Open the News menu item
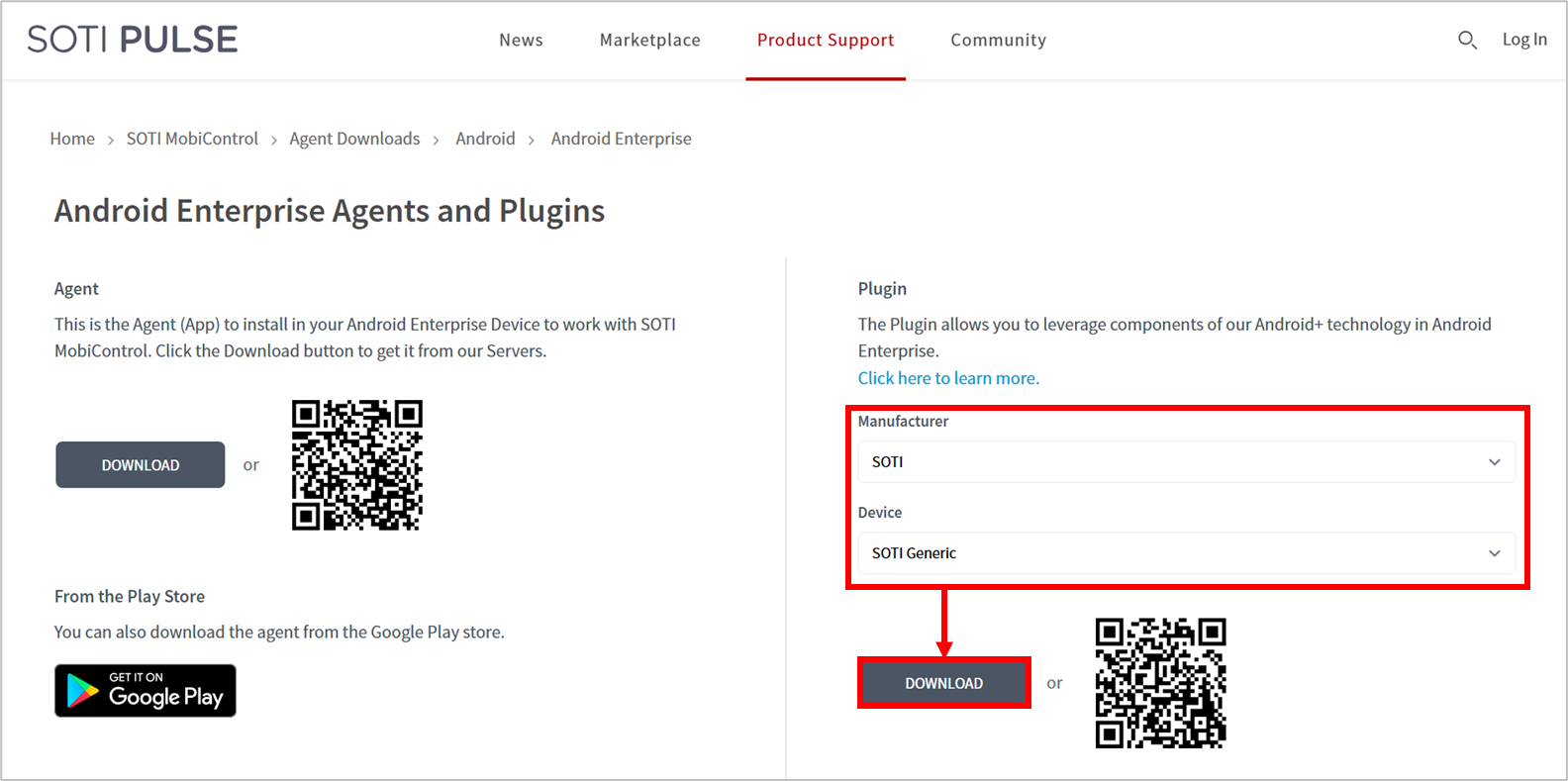 (x=521, y=40)
